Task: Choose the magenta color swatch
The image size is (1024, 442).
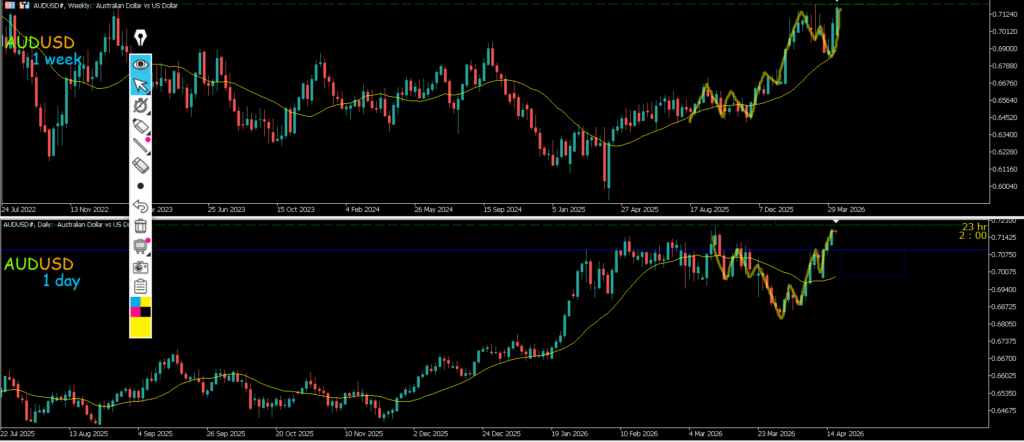Action: pos(135,311)
